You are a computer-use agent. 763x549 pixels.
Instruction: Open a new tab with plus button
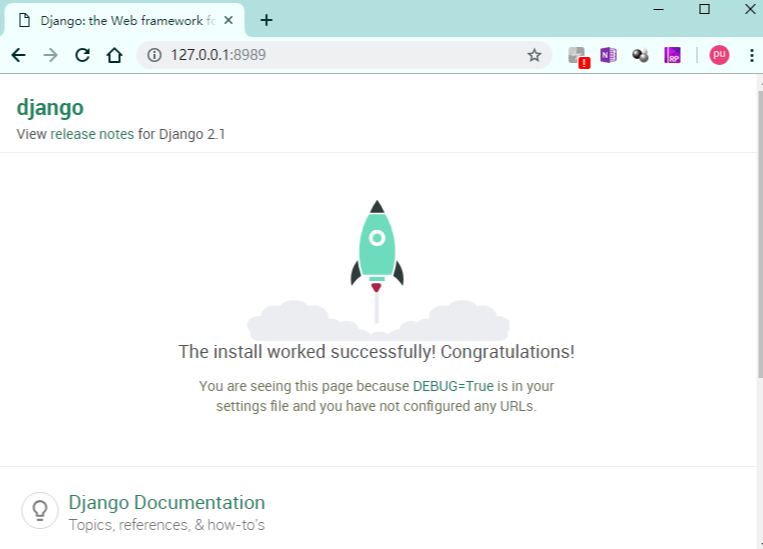coord(266,20)
